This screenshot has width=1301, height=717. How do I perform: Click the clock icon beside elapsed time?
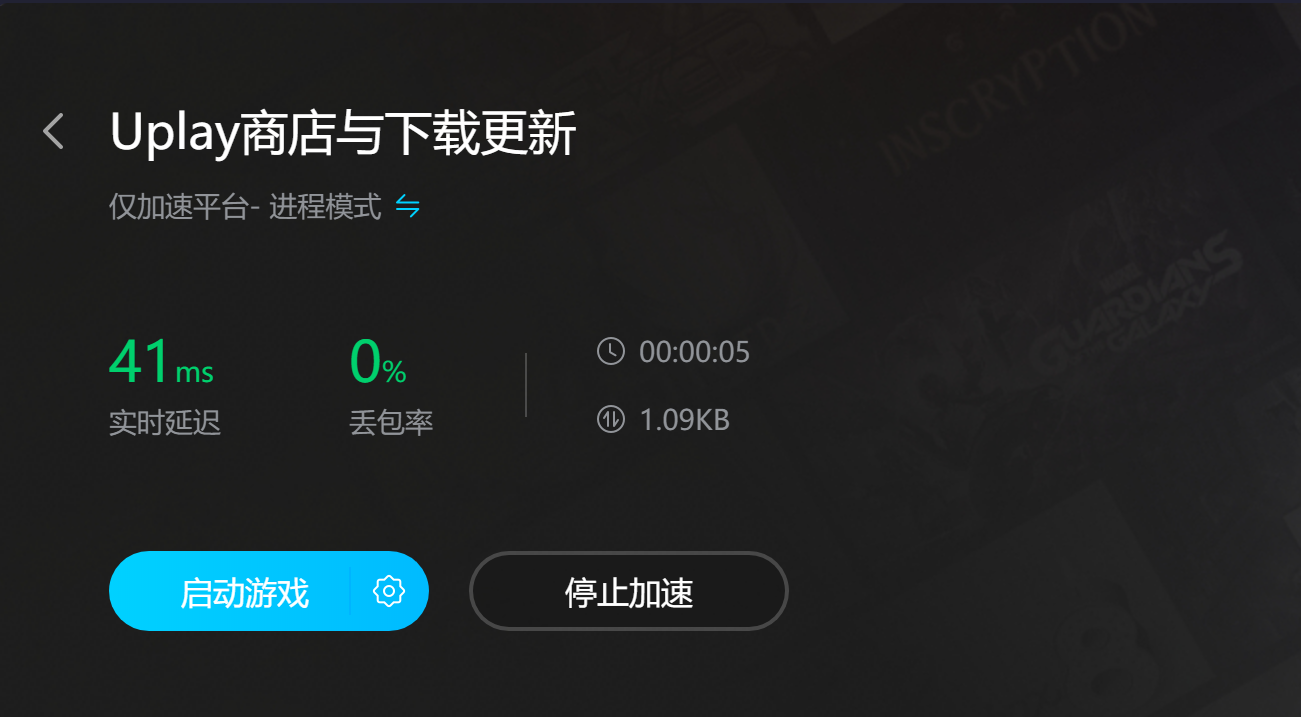pos(610,351)
